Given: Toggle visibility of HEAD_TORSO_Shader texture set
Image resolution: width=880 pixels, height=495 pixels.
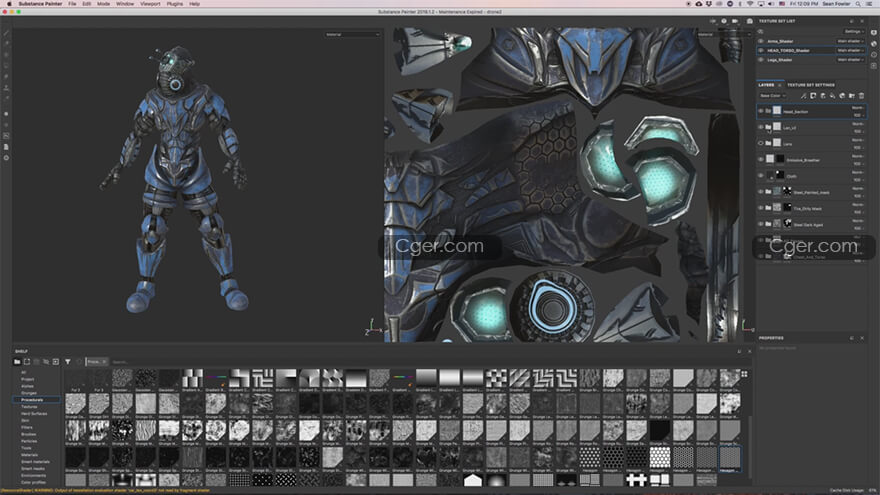Looking at the screenshot, I should pos(761,51).
